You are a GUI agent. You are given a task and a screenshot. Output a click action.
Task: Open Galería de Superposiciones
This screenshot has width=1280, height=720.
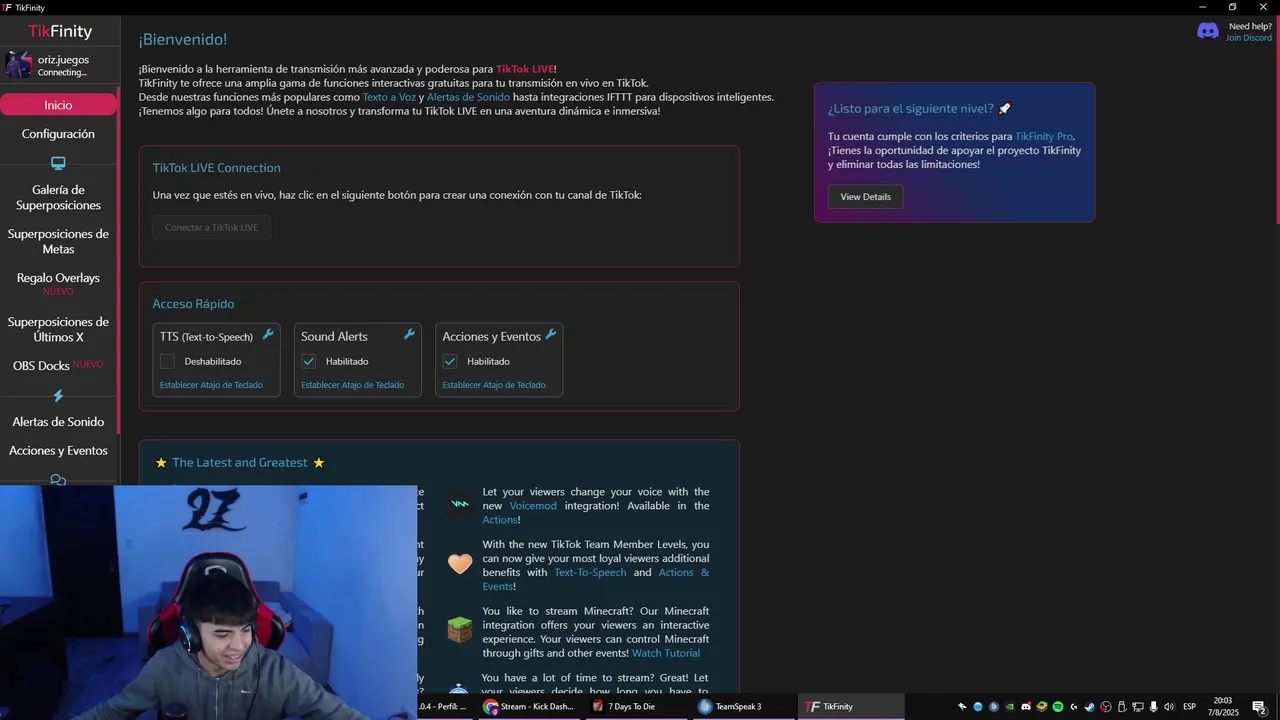click(58, 197)
